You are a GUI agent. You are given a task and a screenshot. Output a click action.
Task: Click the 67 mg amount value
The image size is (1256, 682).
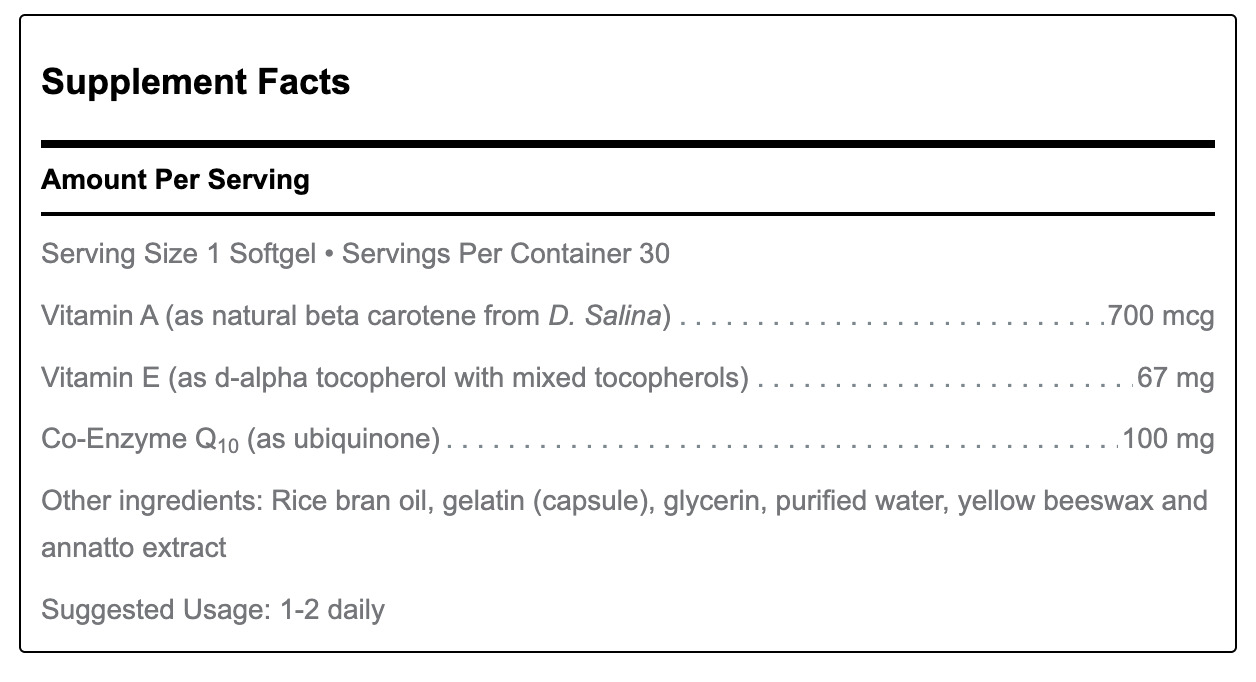tap(1175, 378)
